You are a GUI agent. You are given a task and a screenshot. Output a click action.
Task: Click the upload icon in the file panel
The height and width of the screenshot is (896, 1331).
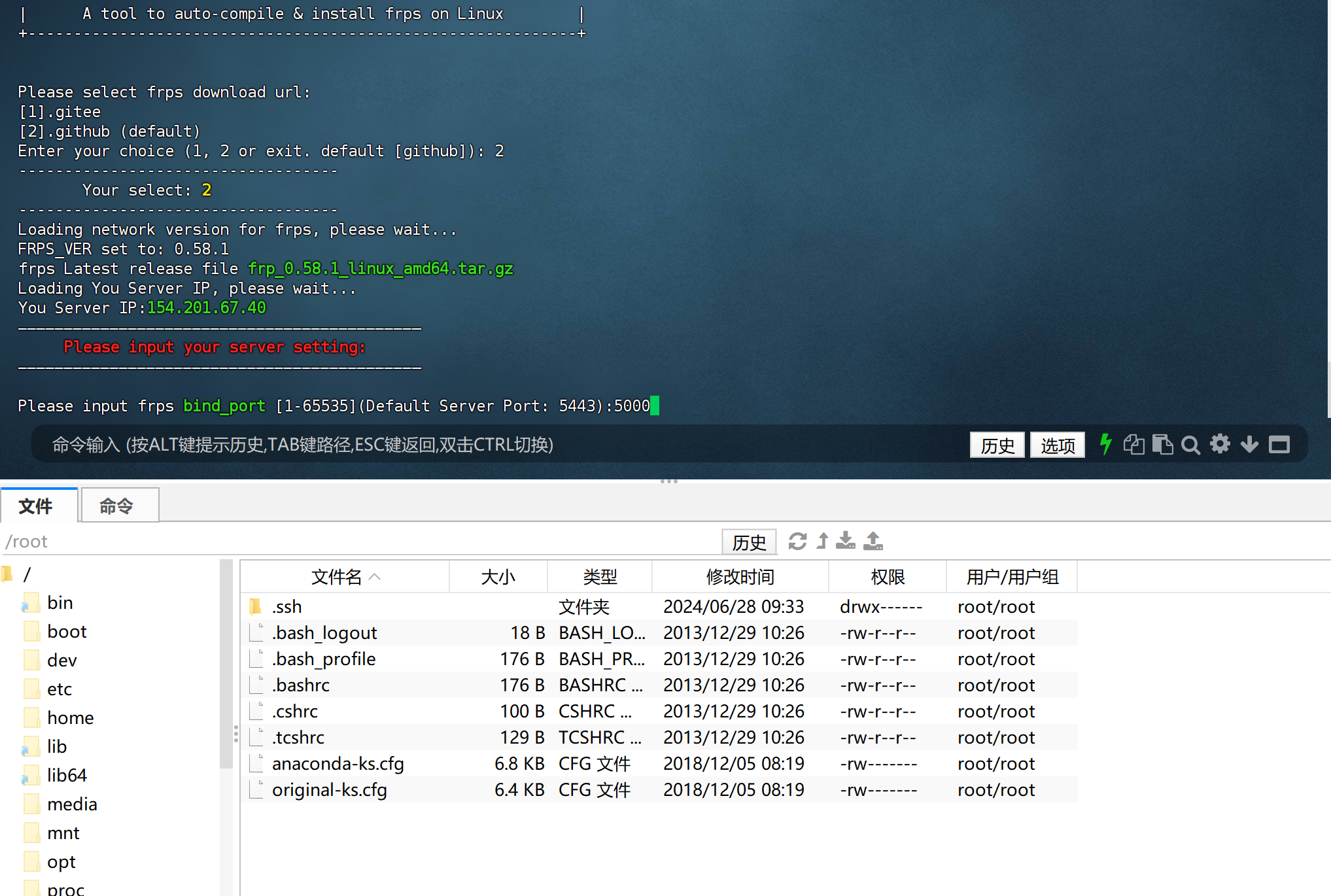coord(873,542)
